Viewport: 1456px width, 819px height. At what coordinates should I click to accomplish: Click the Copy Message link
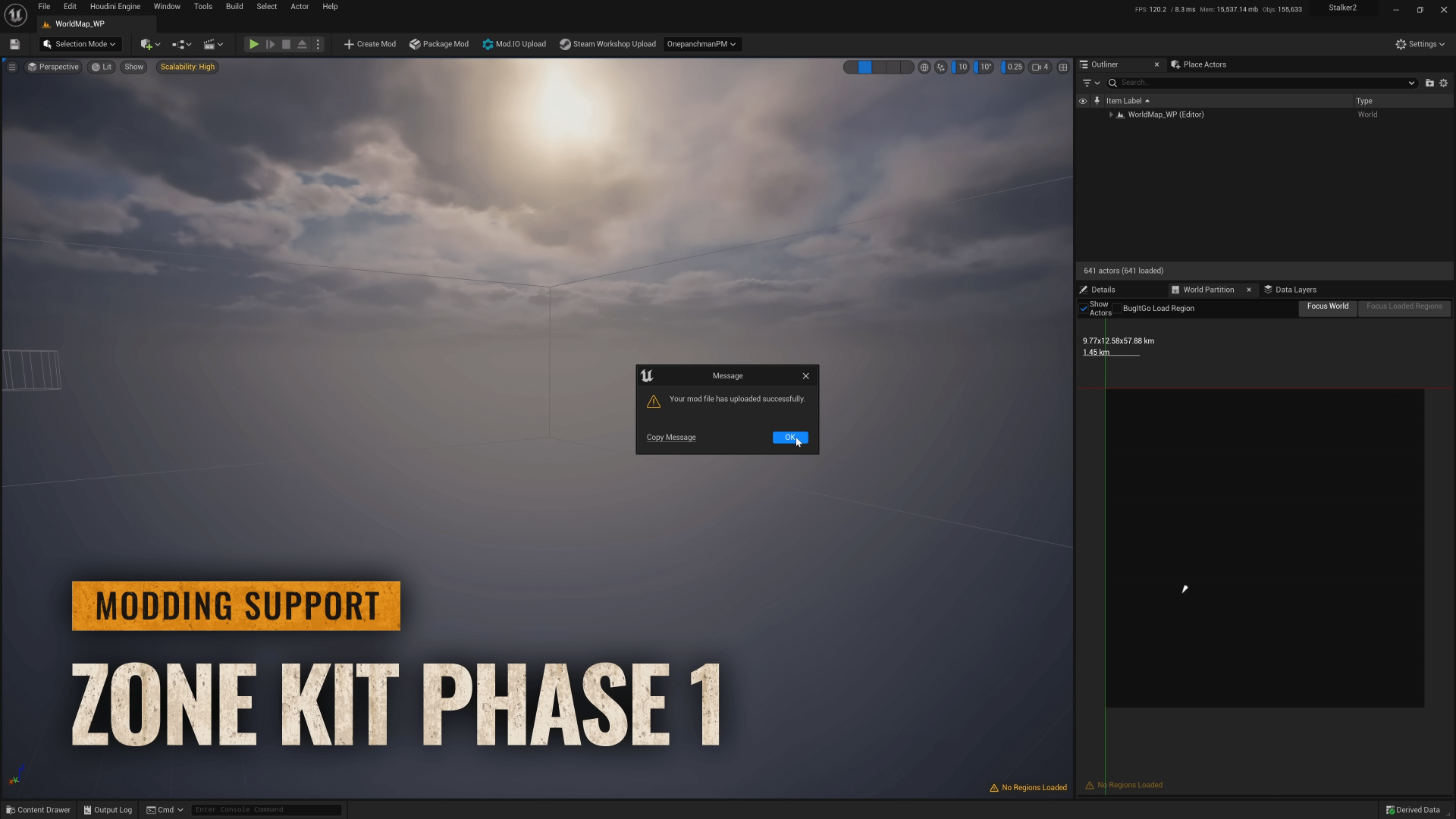[x=671, y=438]
